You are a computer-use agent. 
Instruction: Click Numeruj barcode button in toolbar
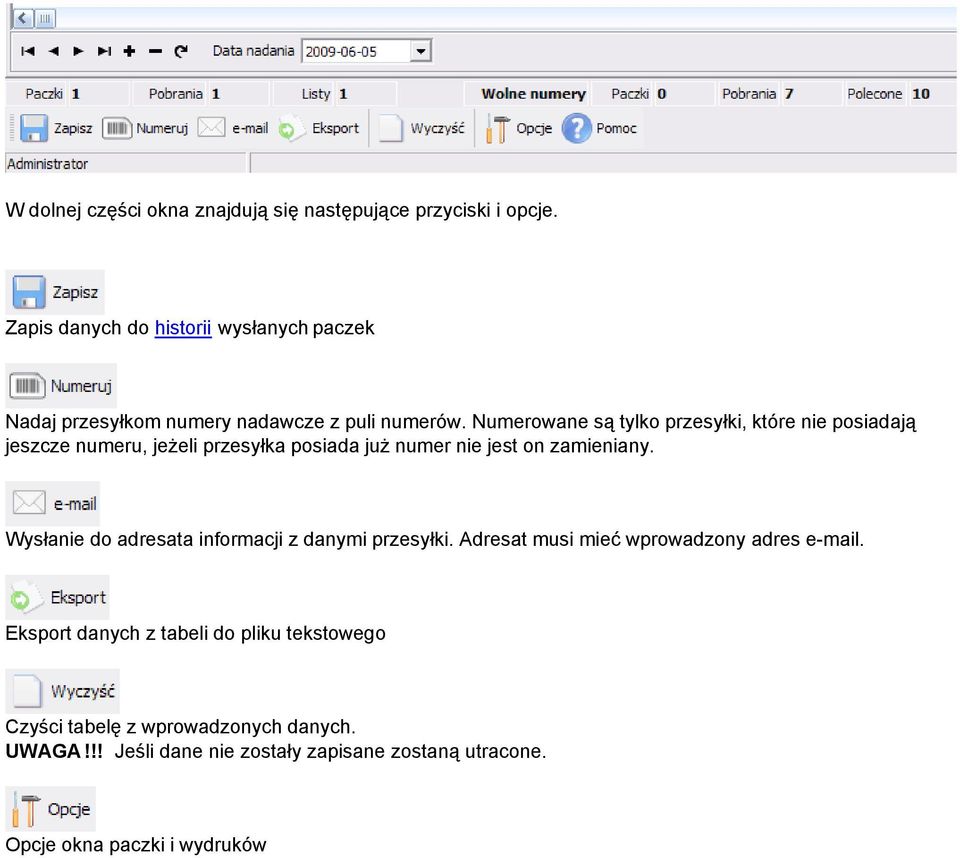145,129
